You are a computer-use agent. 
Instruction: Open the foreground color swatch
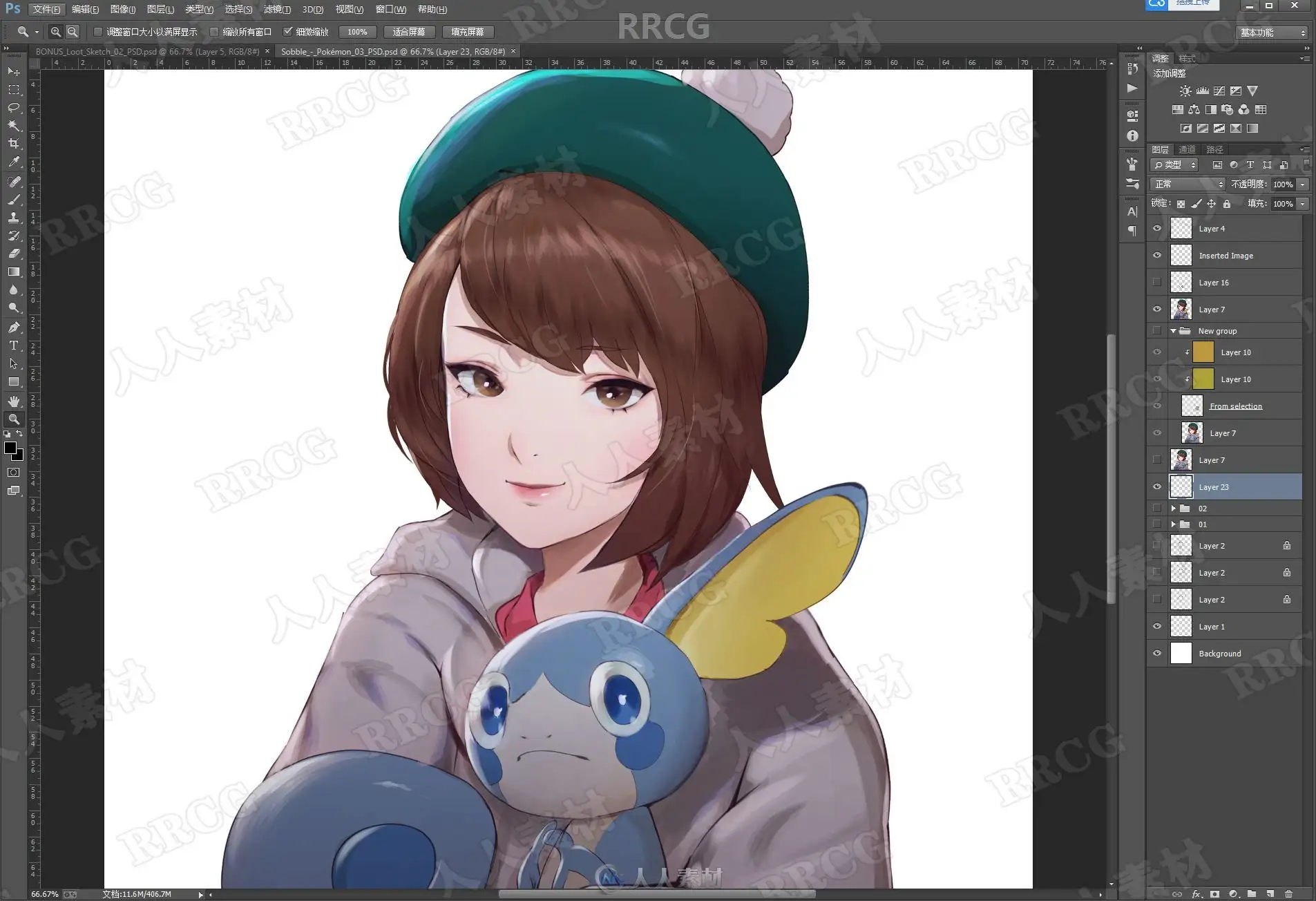click(x=10, y=448)
